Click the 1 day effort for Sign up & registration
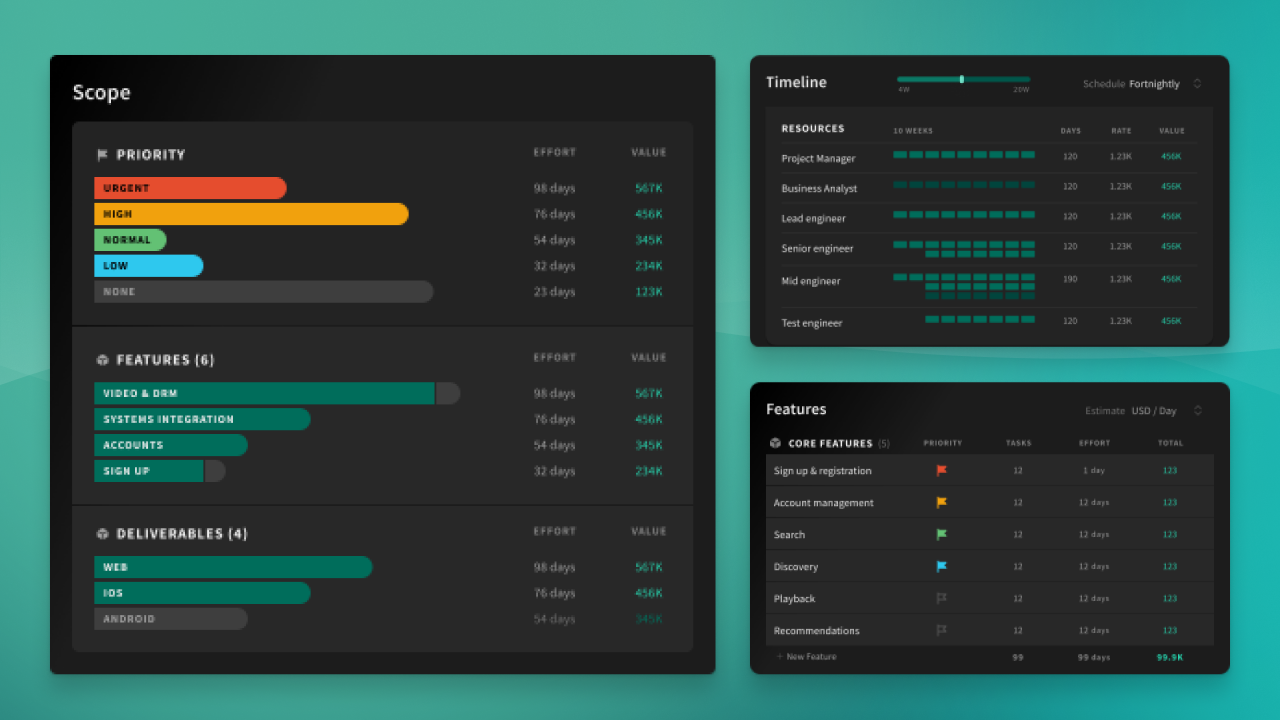Viewport: 1280px width, 720px height. 1094,470
